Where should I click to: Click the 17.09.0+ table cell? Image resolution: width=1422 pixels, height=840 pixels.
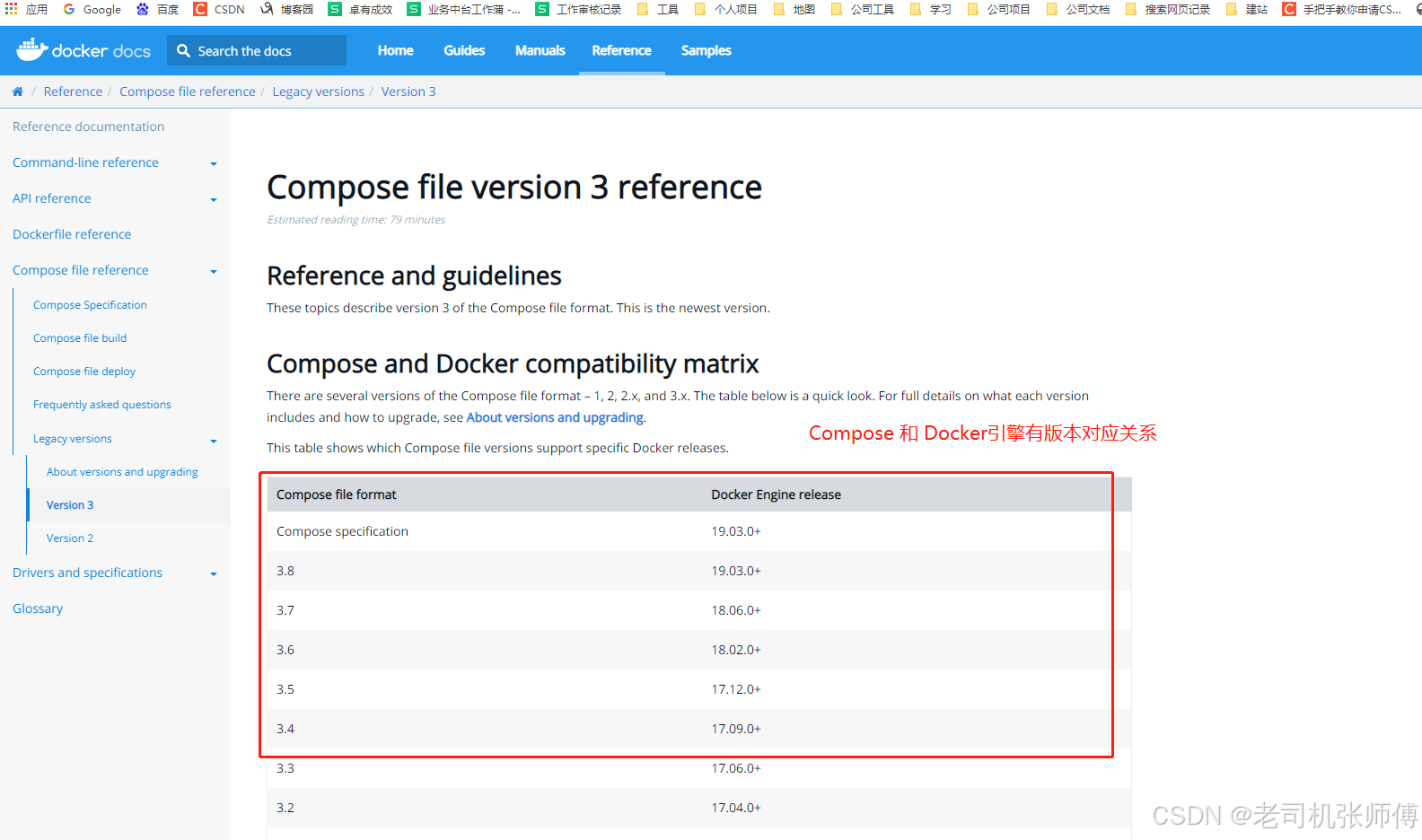tap(736, 729)
